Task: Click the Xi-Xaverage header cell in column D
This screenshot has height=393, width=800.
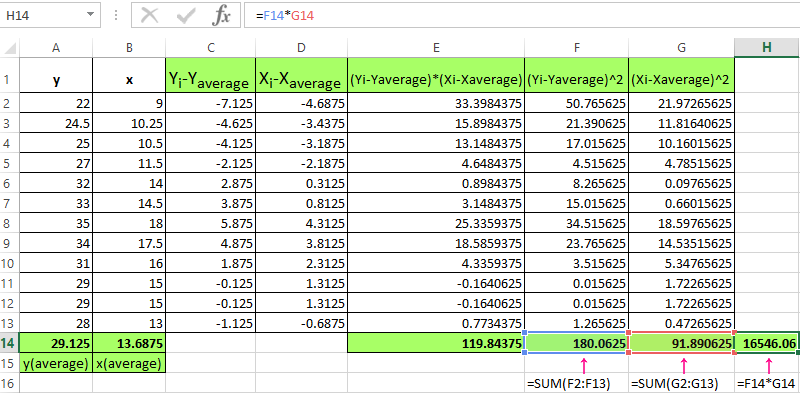Action: (301, 76)
